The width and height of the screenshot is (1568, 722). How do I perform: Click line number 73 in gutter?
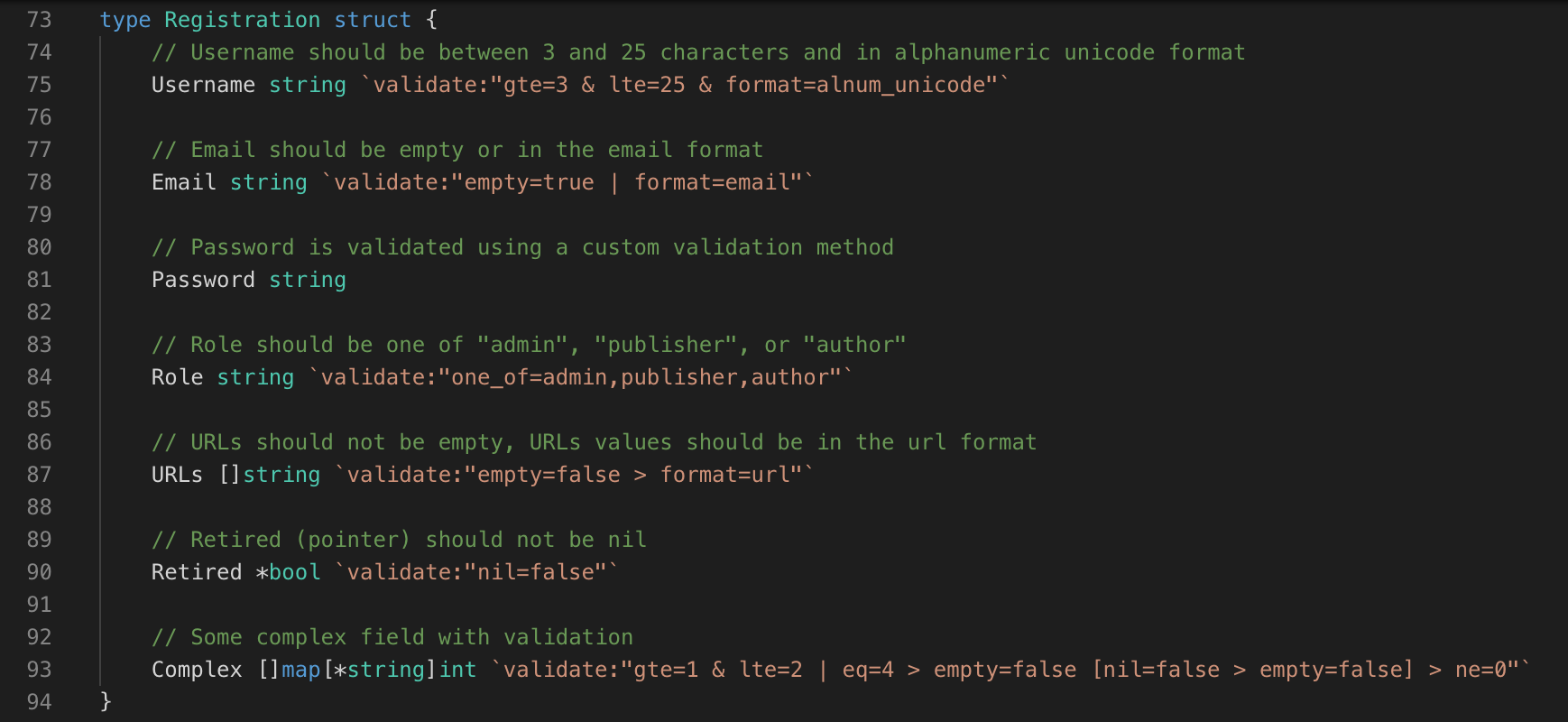click(x=40, y=20)
